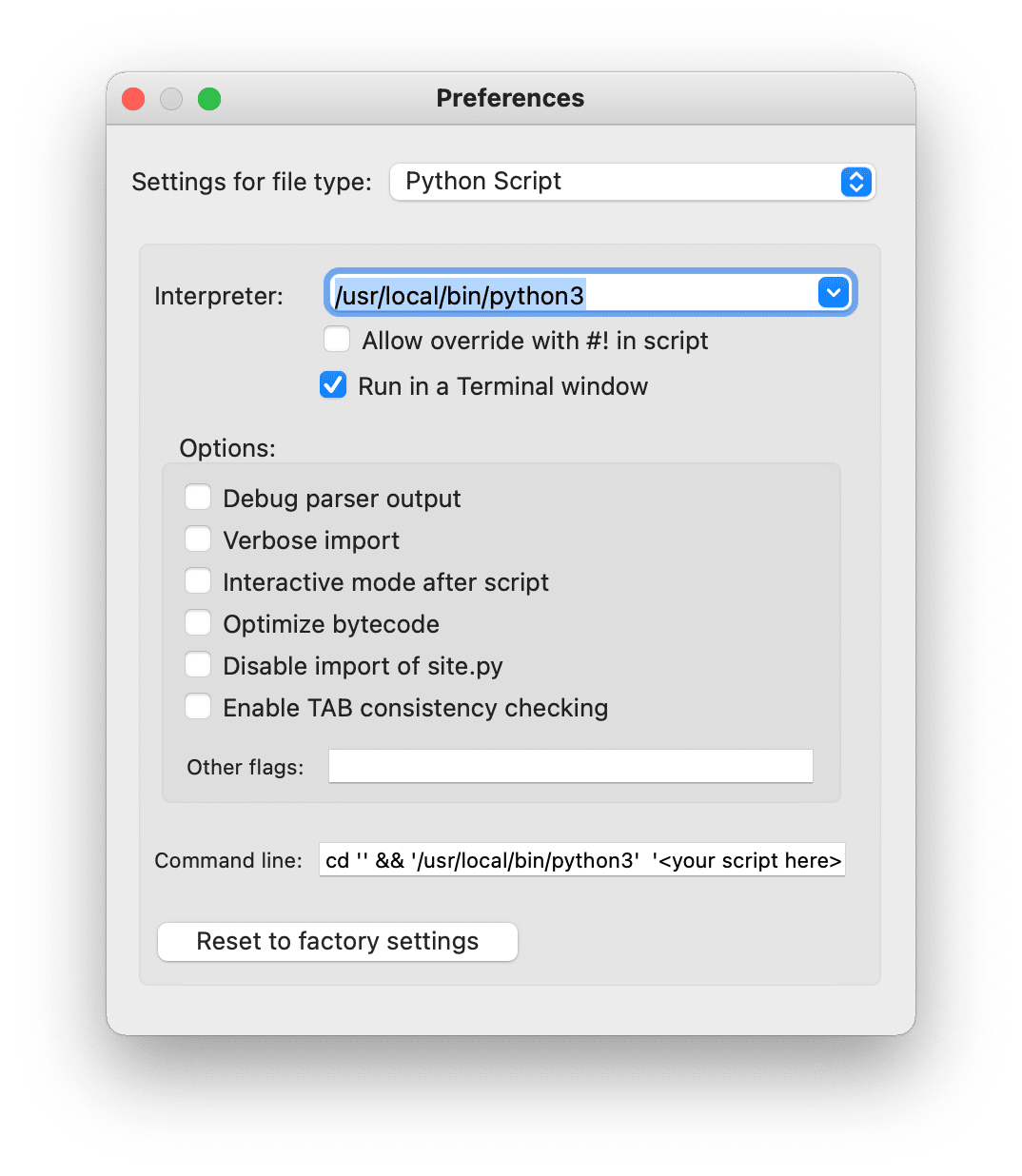
Task: Click the up-down arrows icon on file type selector
Action: 855,182
